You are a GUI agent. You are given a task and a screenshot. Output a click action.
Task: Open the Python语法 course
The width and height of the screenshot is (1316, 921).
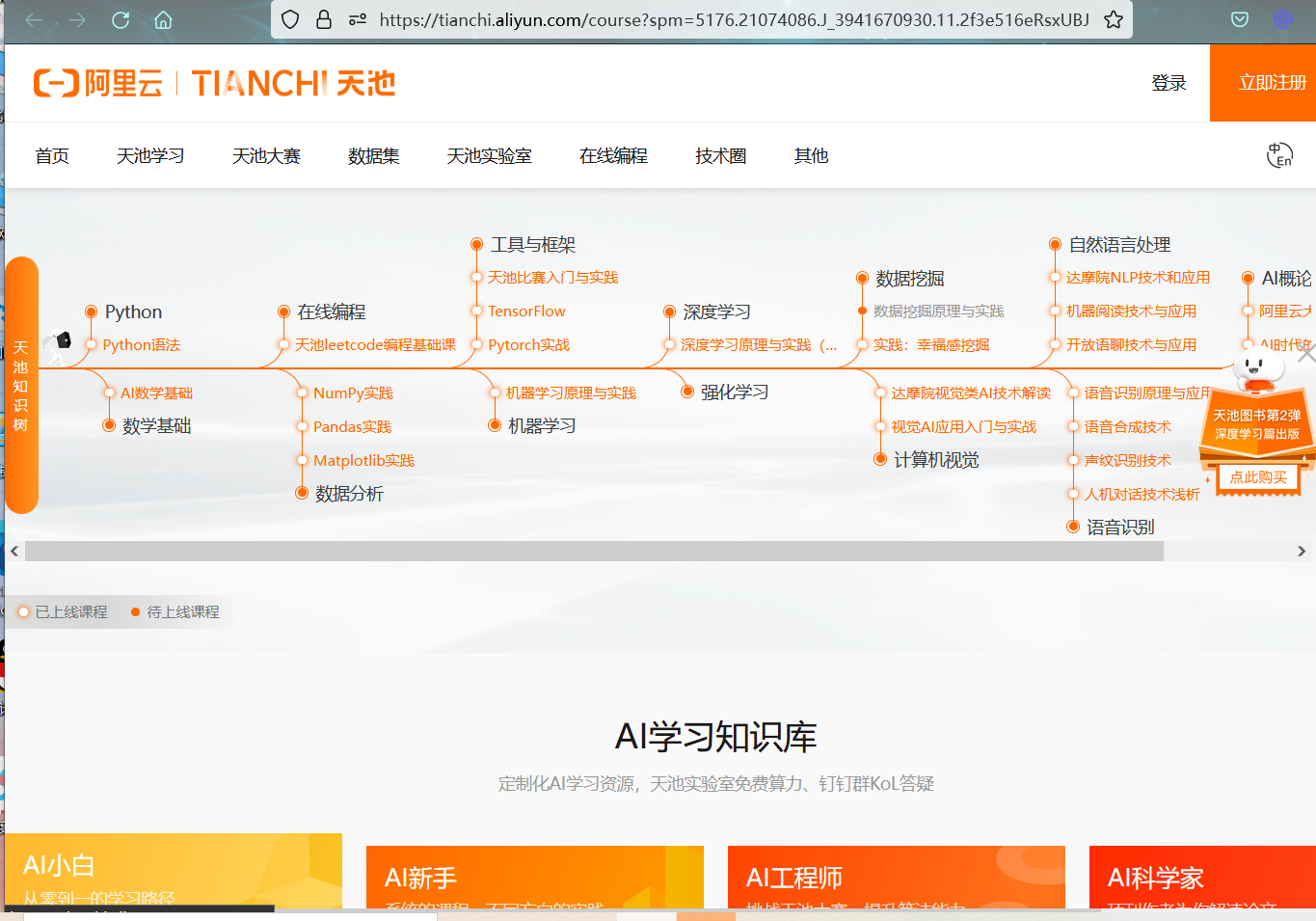(x=141, y=345)
